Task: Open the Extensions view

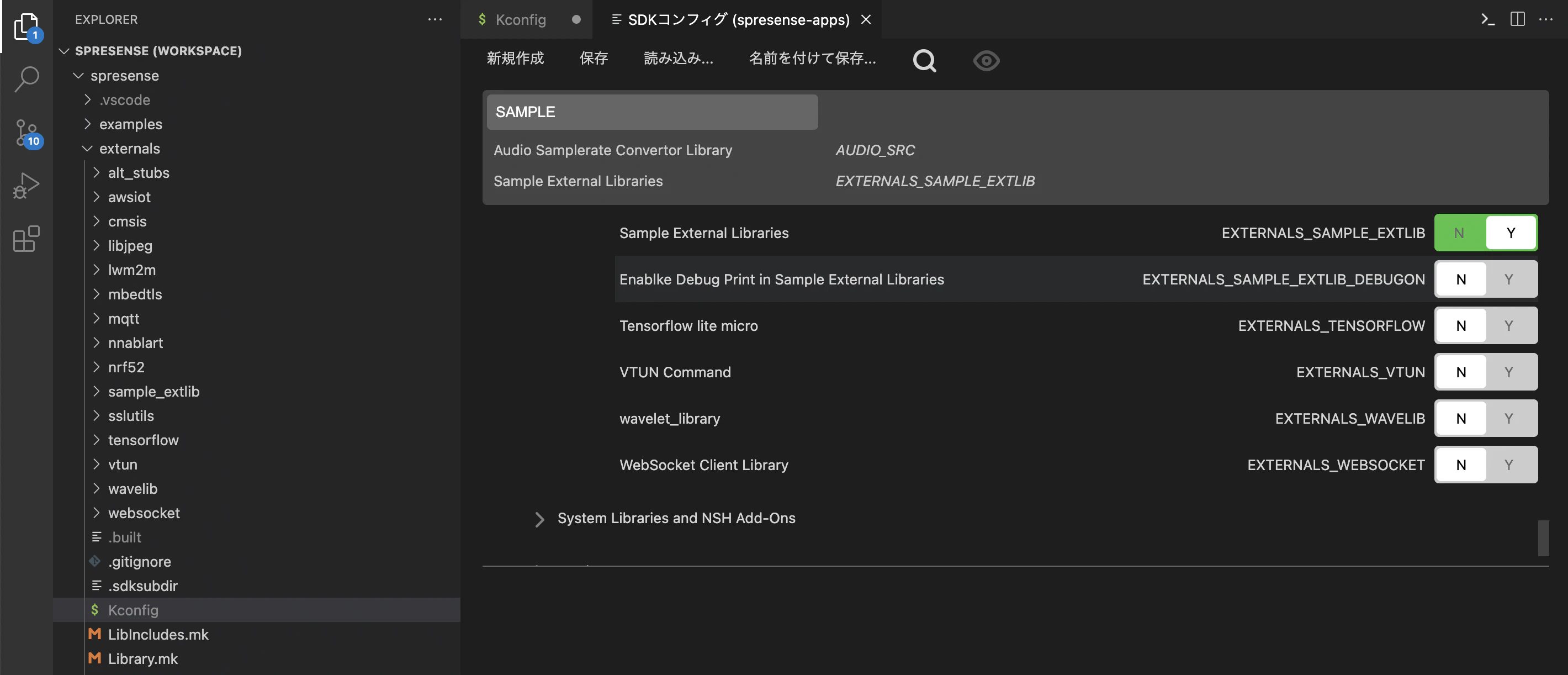Action: point(26,239)
